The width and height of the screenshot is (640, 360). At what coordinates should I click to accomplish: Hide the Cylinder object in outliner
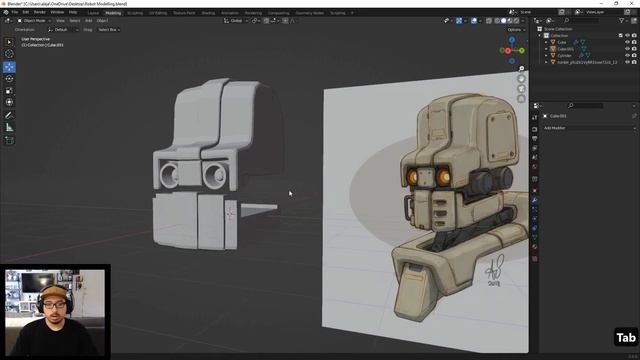click(627, 56)
